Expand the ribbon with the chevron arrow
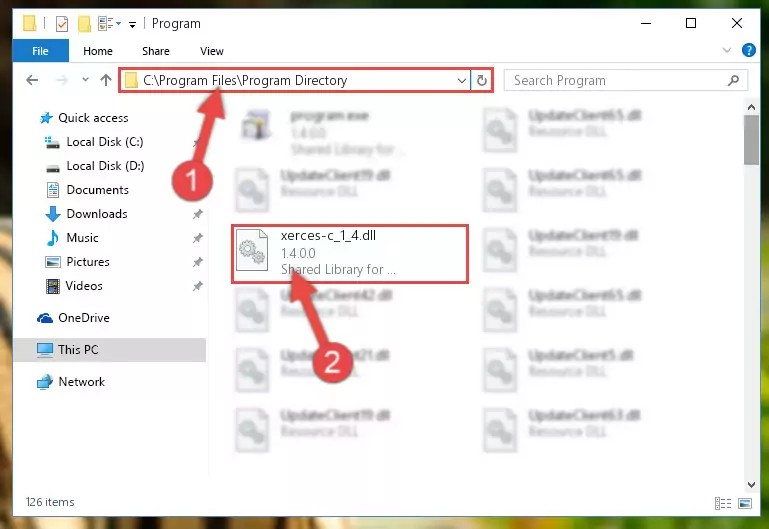This screenshot has width=769, height=529. pos(727,50)
